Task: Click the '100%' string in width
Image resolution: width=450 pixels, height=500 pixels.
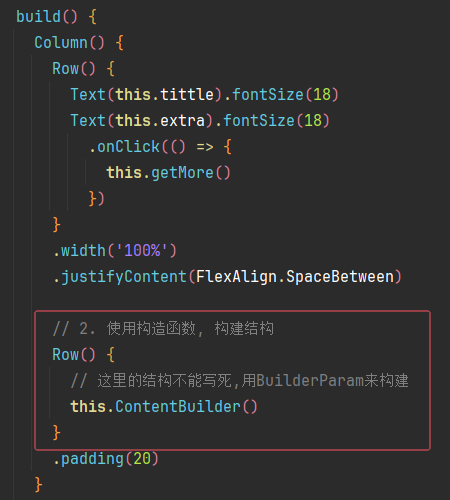Action: click(141, 251)
